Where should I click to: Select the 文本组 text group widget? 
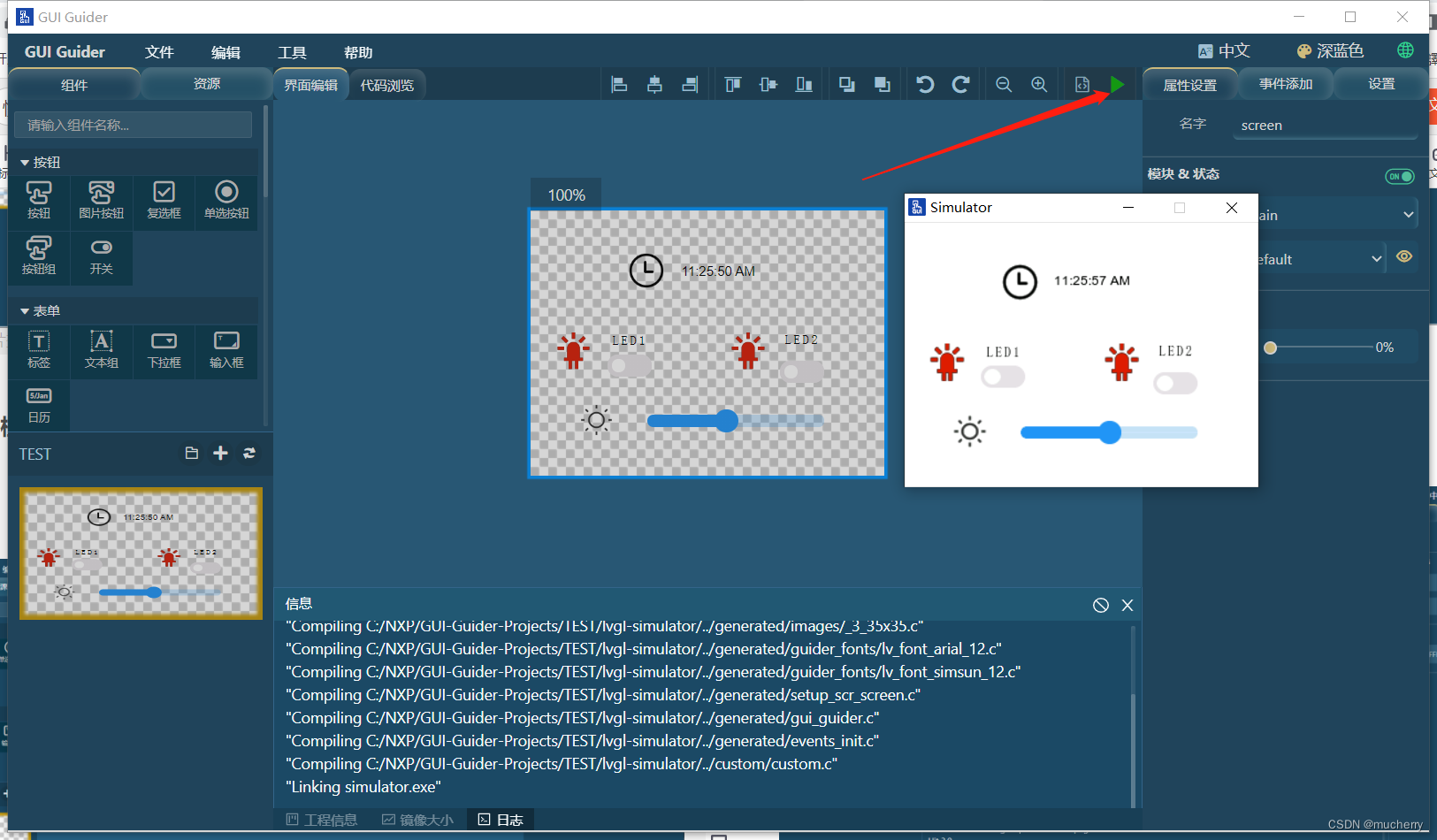pos(101,350)
